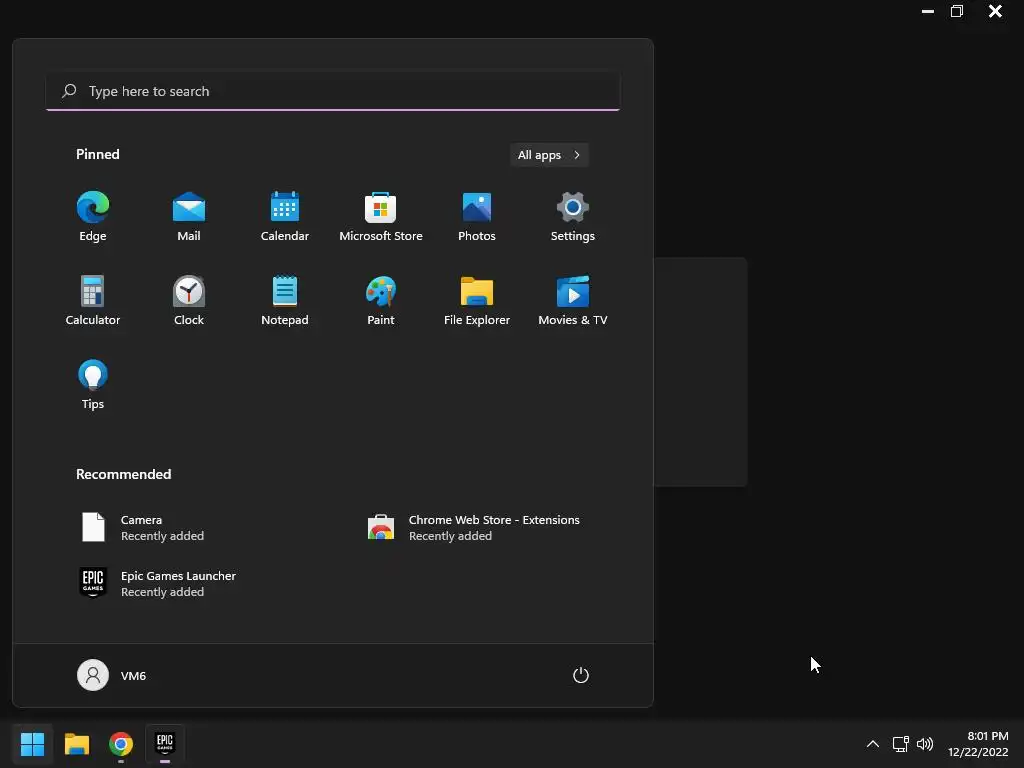Launch the Photos app
This screenshot has width=1024, height=768.
(477, 217)
